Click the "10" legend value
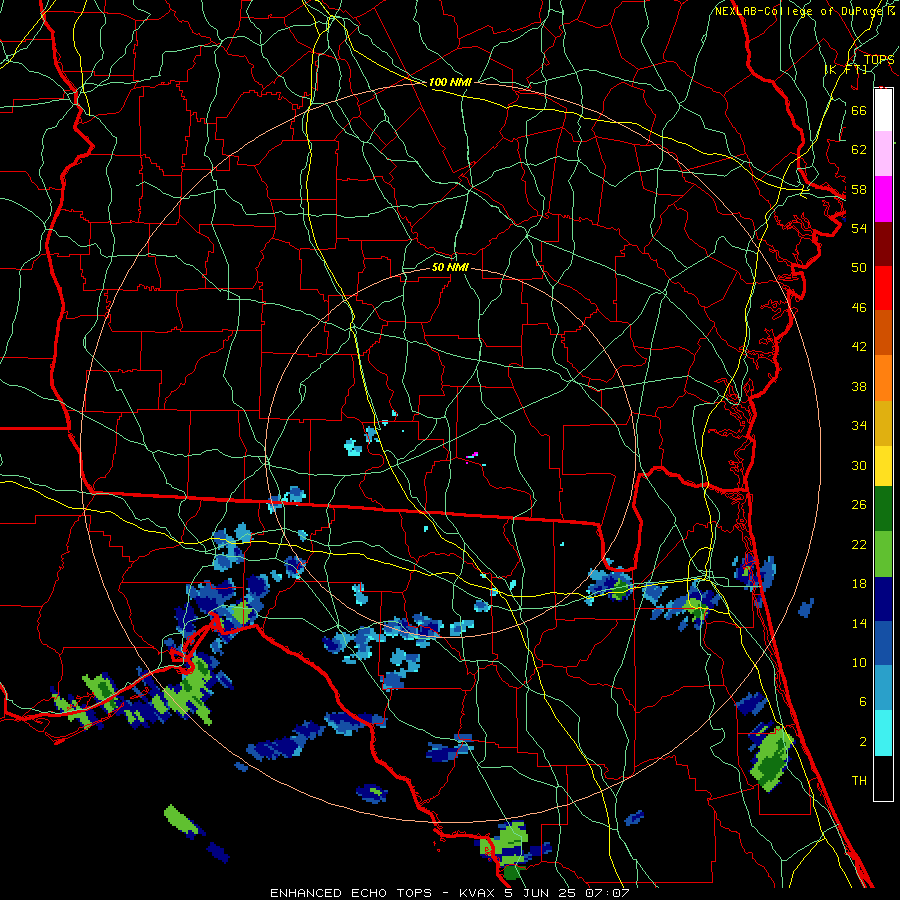This screenshot has height=900, width=900. pos(859,663)
